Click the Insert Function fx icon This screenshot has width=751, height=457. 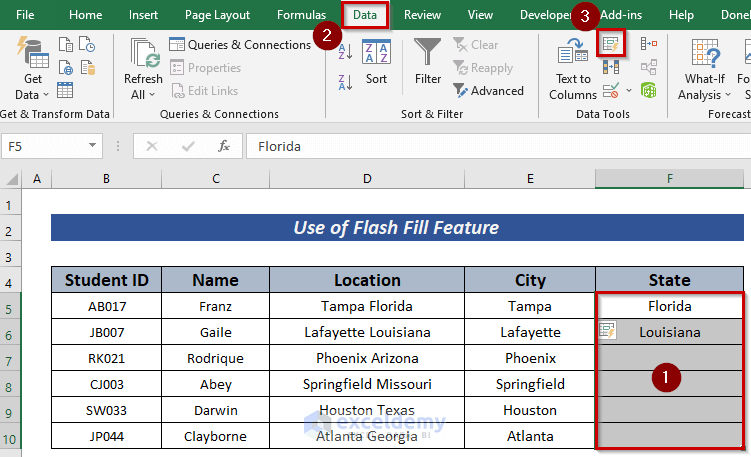click(x=224, y=146)
